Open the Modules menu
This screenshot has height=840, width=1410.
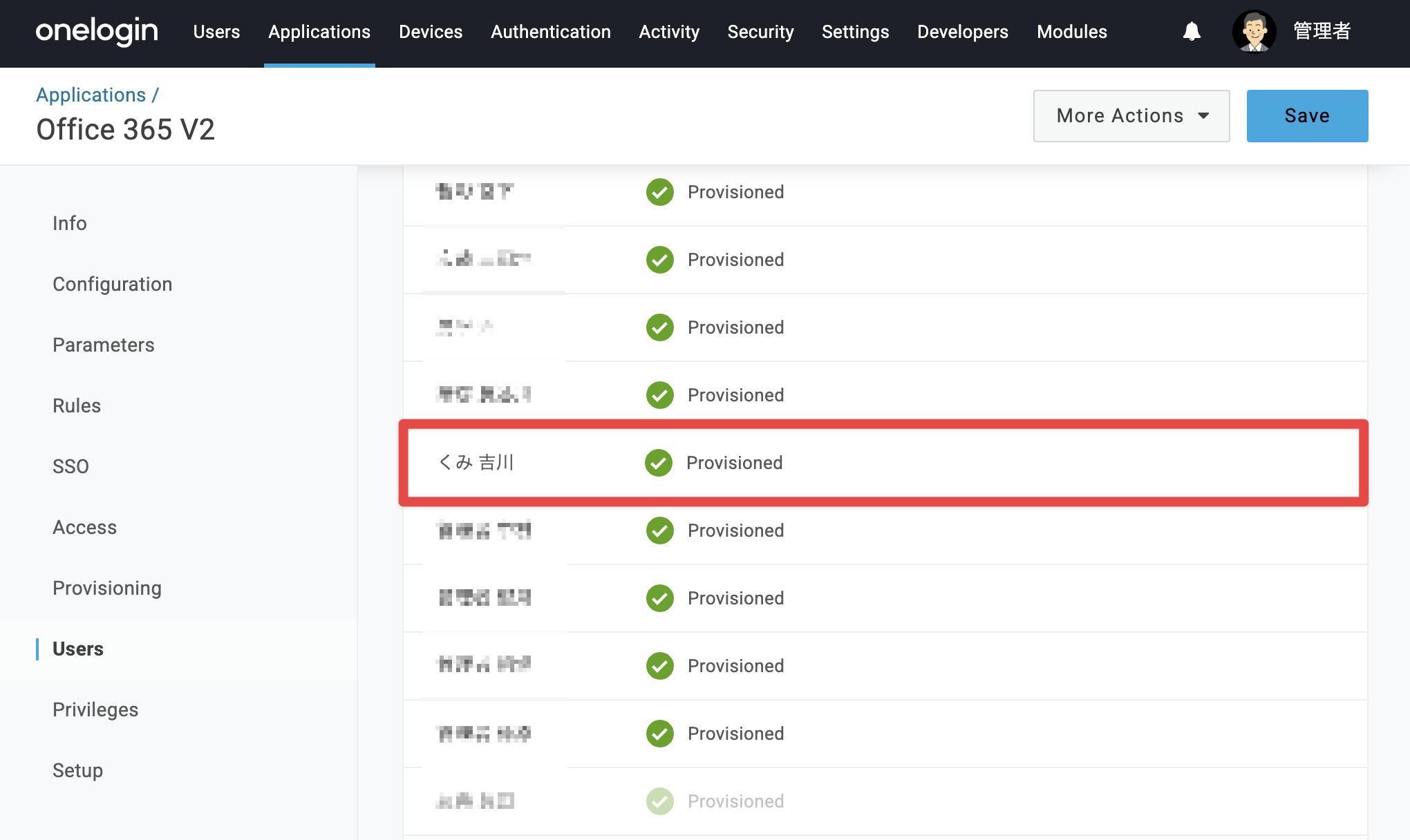coord(1072,32)
